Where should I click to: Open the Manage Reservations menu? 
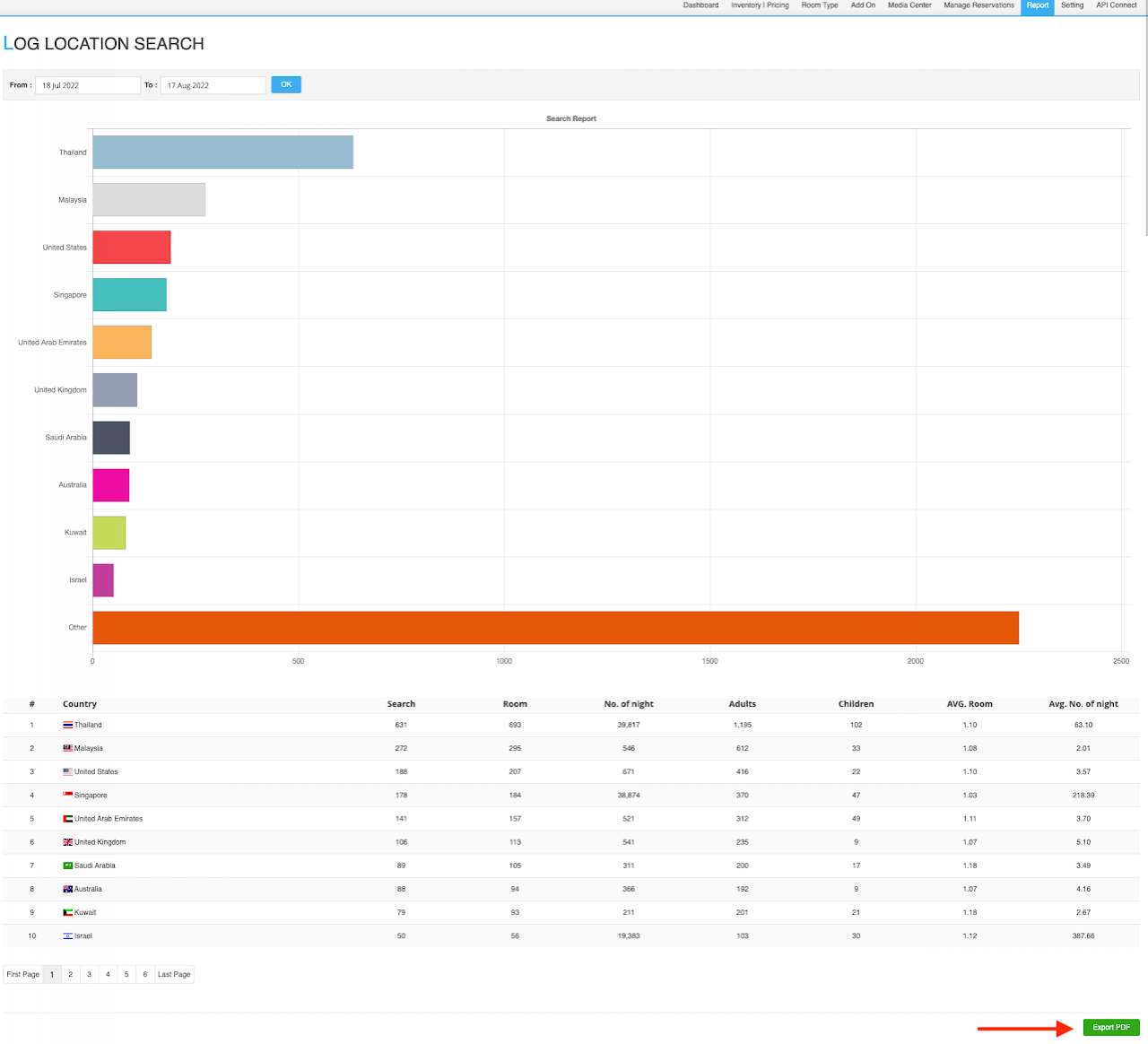tap(978, 5)
